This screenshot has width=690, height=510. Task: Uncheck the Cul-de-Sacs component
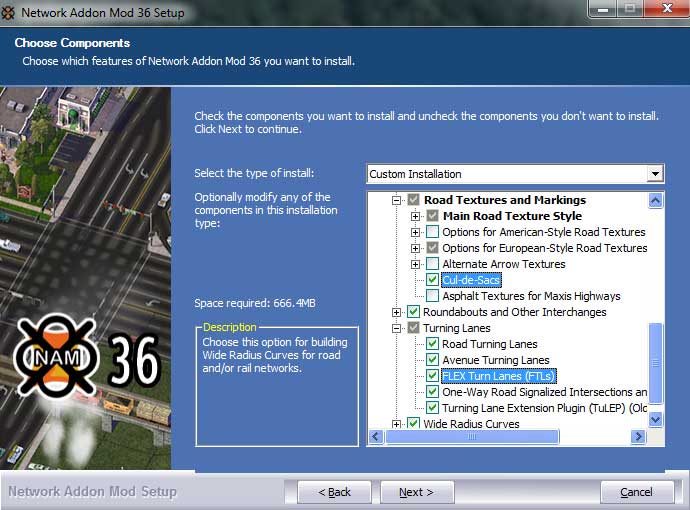pos(433,279)
